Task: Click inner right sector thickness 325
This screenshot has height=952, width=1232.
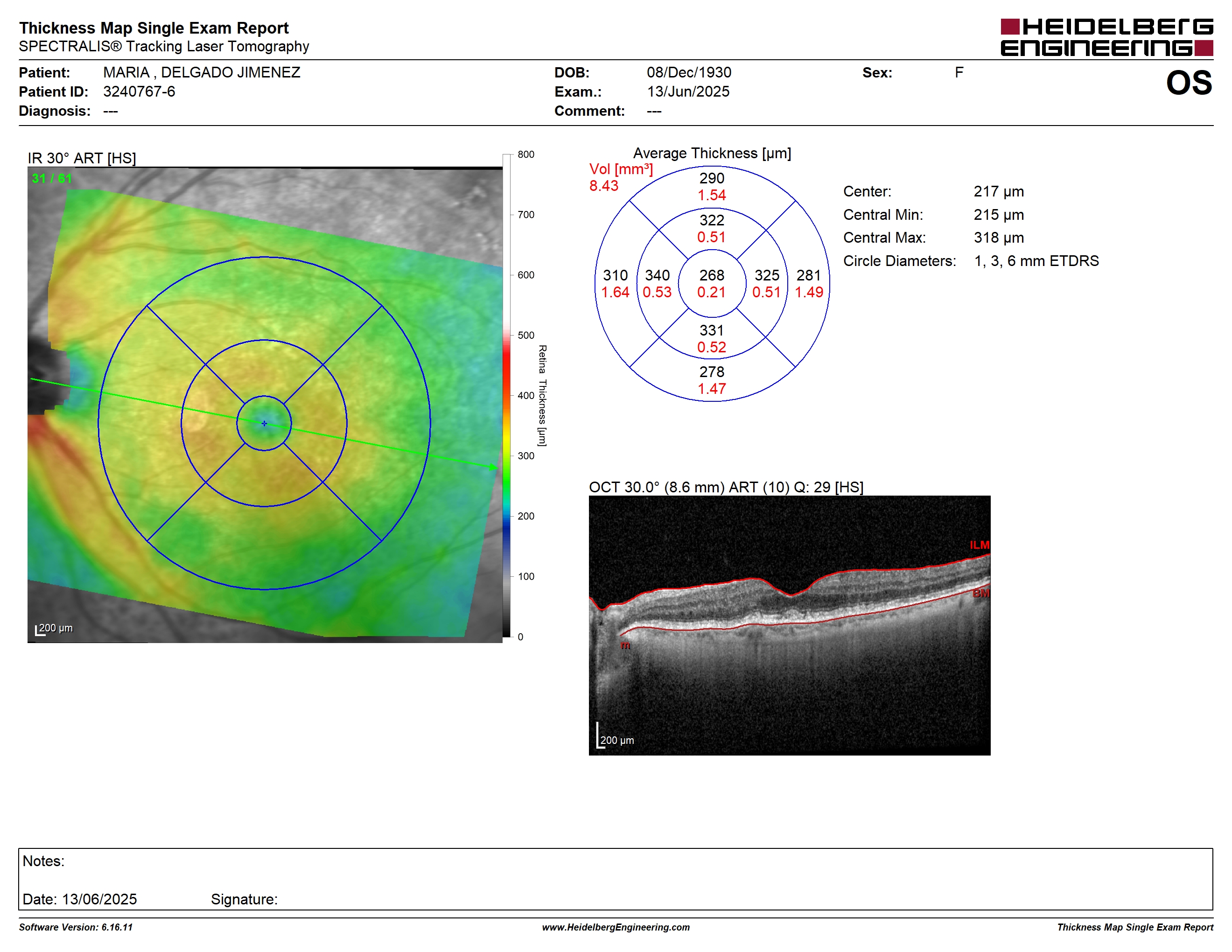Action: [x=767, y=275]
